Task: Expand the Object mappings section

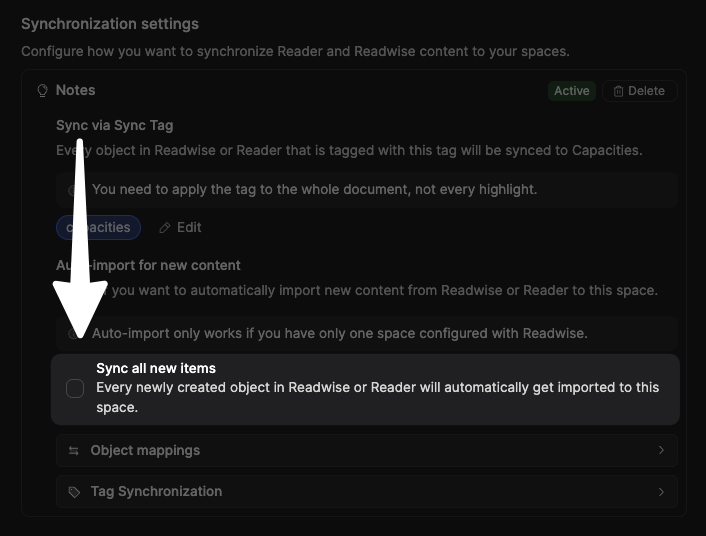Action: point(367,450)
